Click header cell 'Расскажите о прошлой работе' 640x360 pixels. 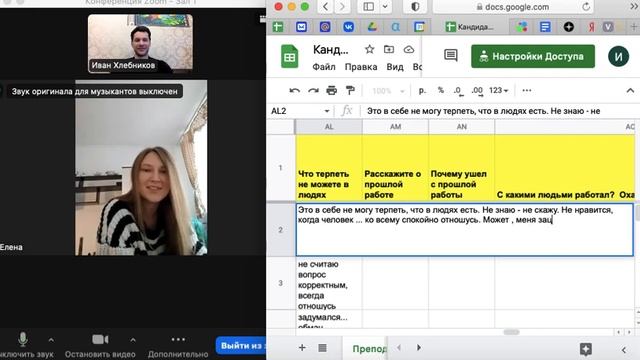395,167
